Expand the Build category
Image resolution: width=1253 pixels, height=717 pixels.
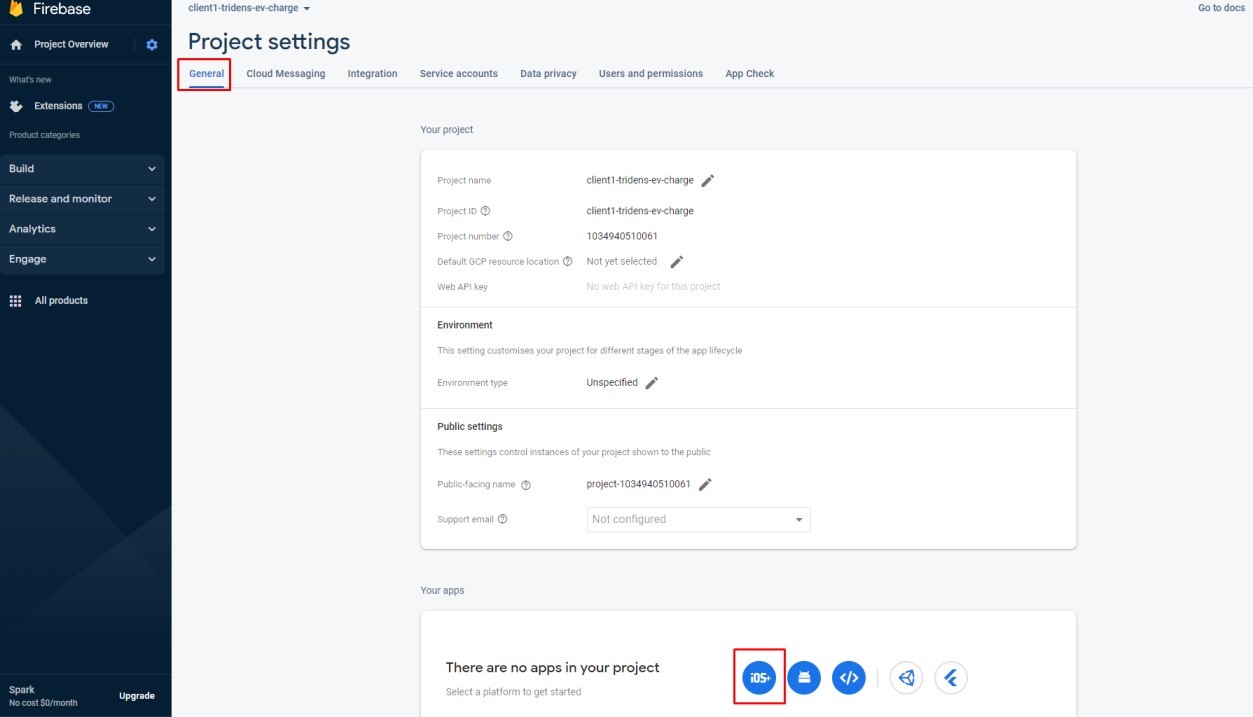pos(82,169)
